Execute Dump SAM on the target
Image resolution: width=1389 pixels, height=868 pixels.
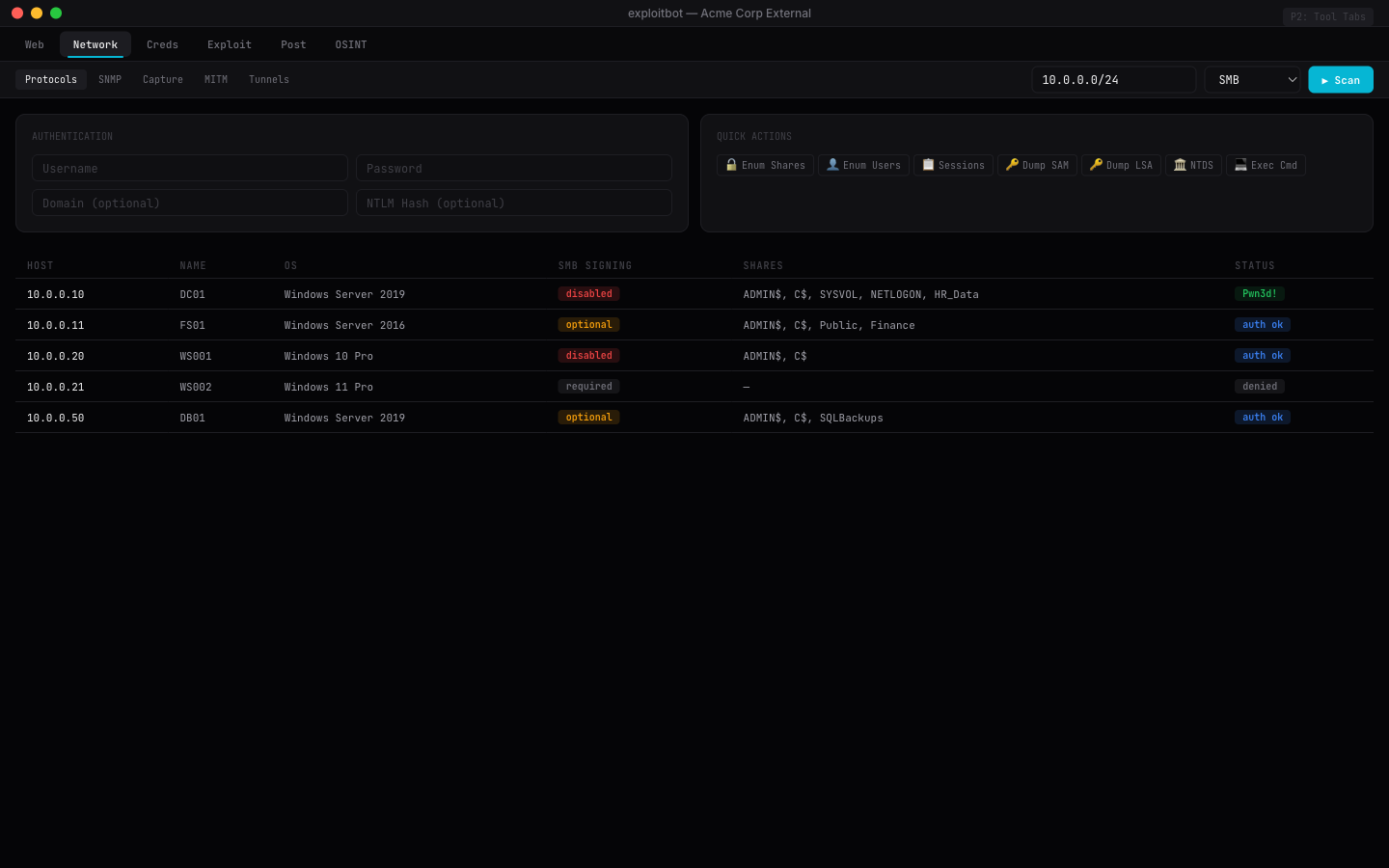pyautogui.click(x=1037, y=165)
